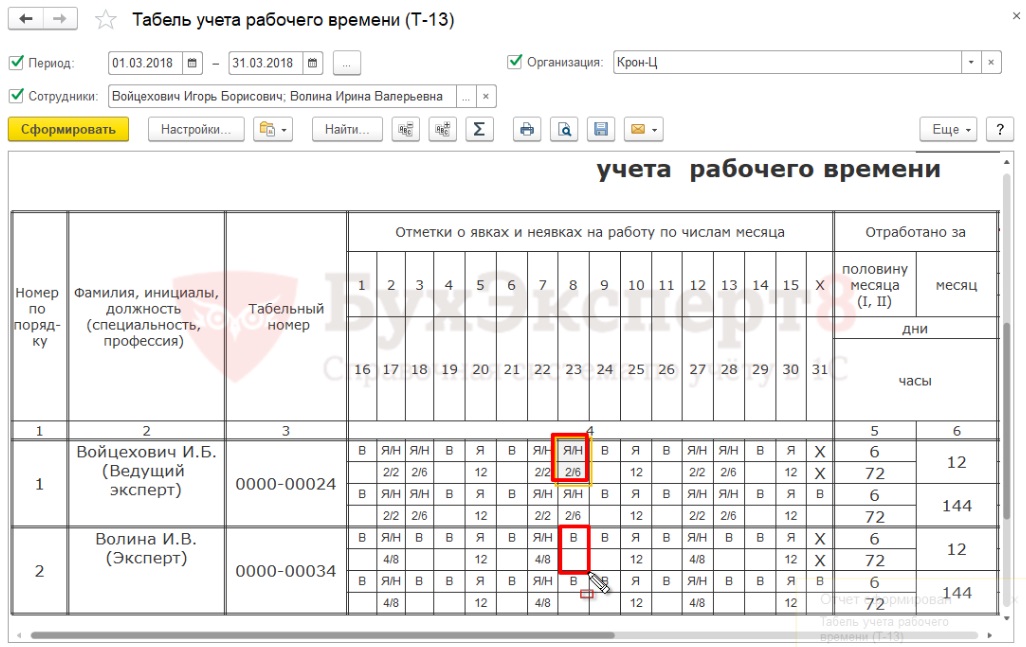The image size is (1026, 647).
Task: Click the print icon
Action: click(527, 129)
